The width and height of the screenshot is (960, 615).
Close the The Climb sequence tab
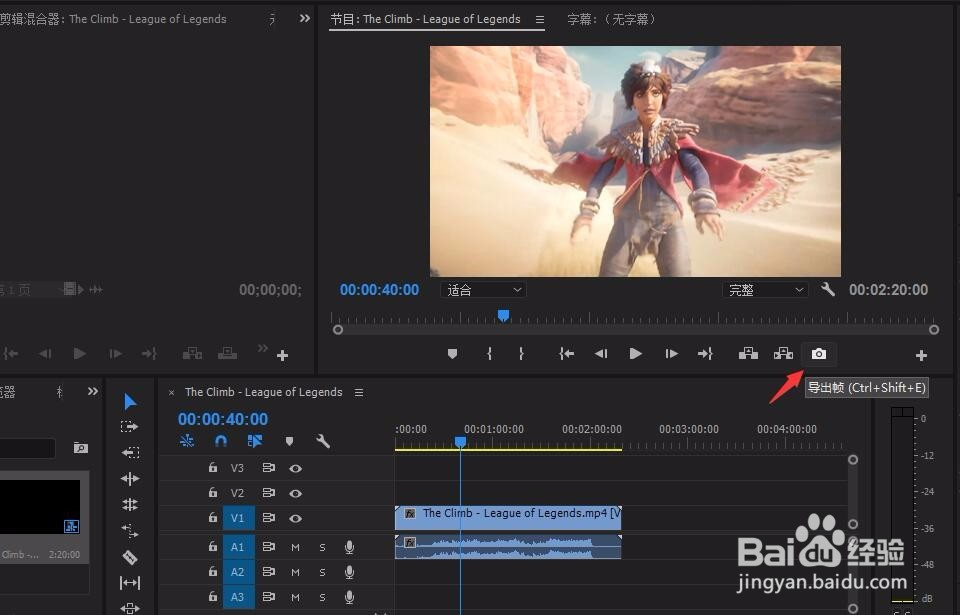tap(171, 393)
